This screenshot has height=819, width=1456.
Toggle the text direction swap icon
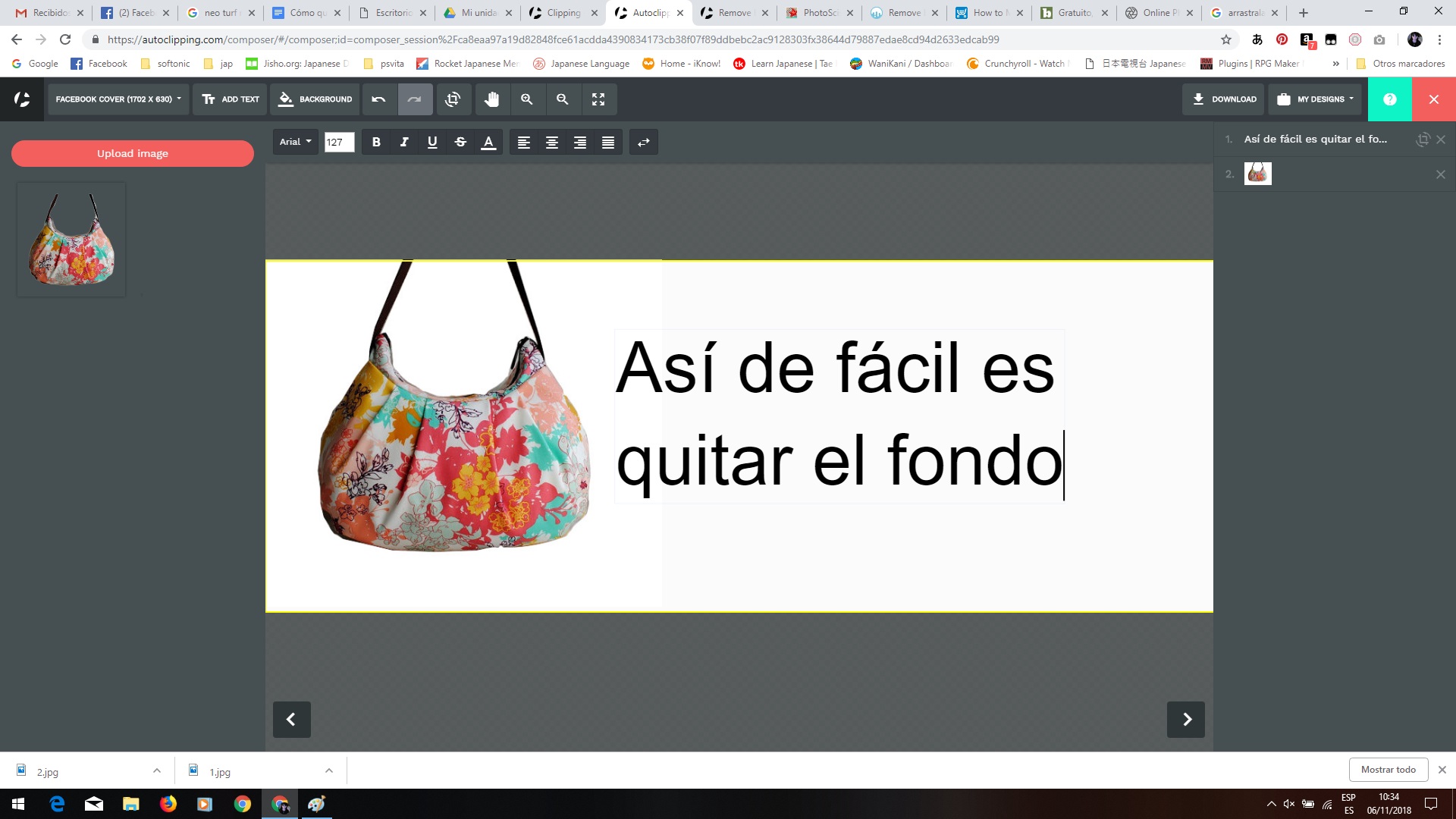click(x=643, y=142)
